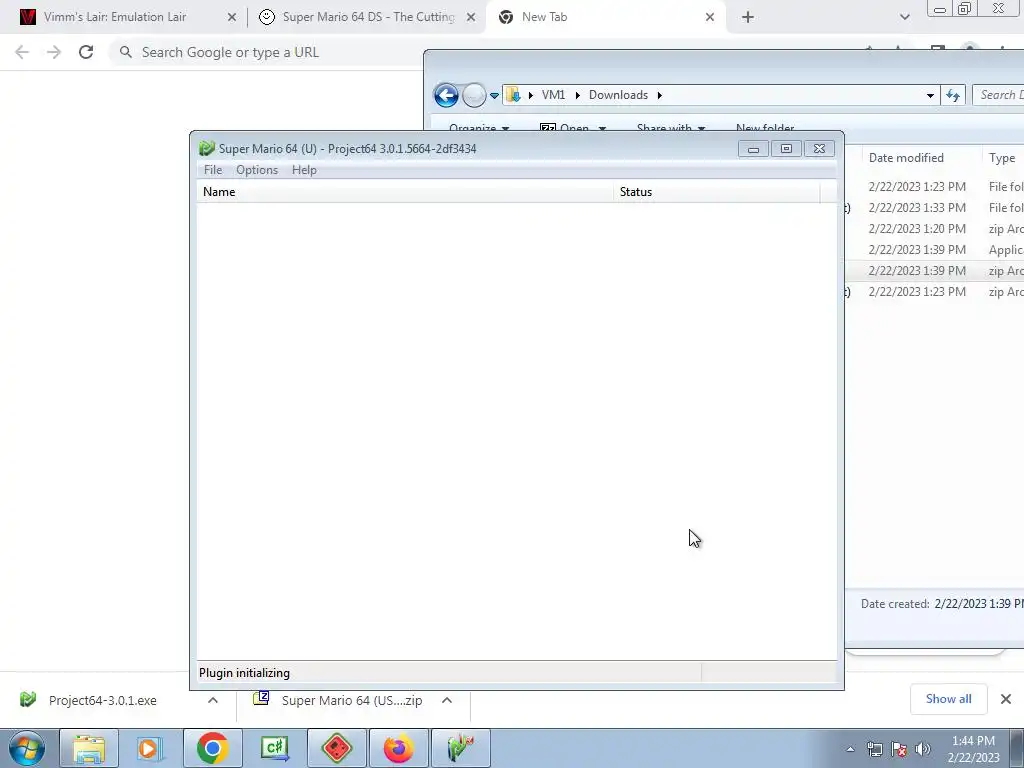Focus the Explorer search box
Image resolution: width=1024 pixels, height=768 pixels.
pos(999,95)
